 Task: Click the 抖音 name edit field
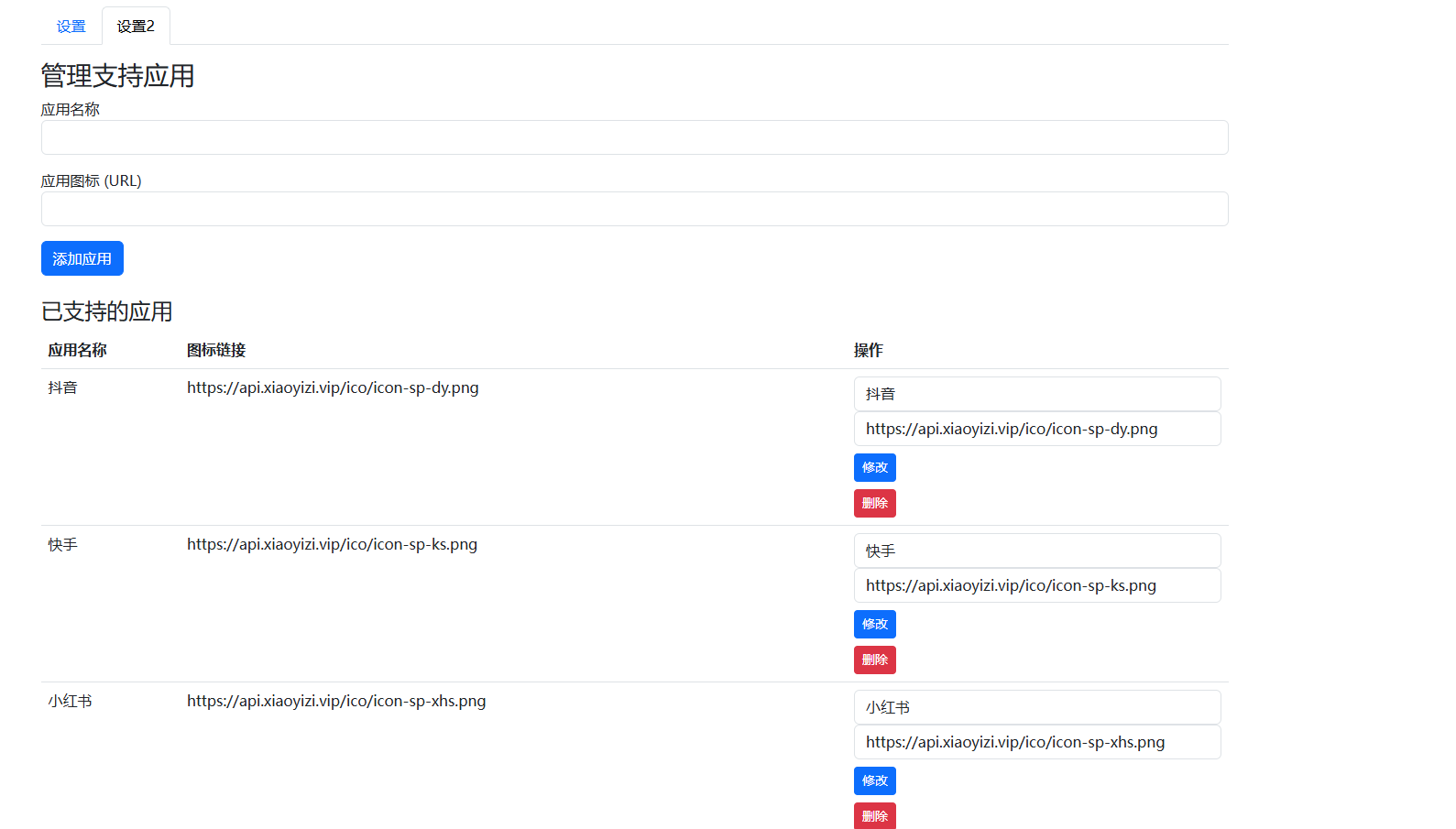tap(1036, 394)
